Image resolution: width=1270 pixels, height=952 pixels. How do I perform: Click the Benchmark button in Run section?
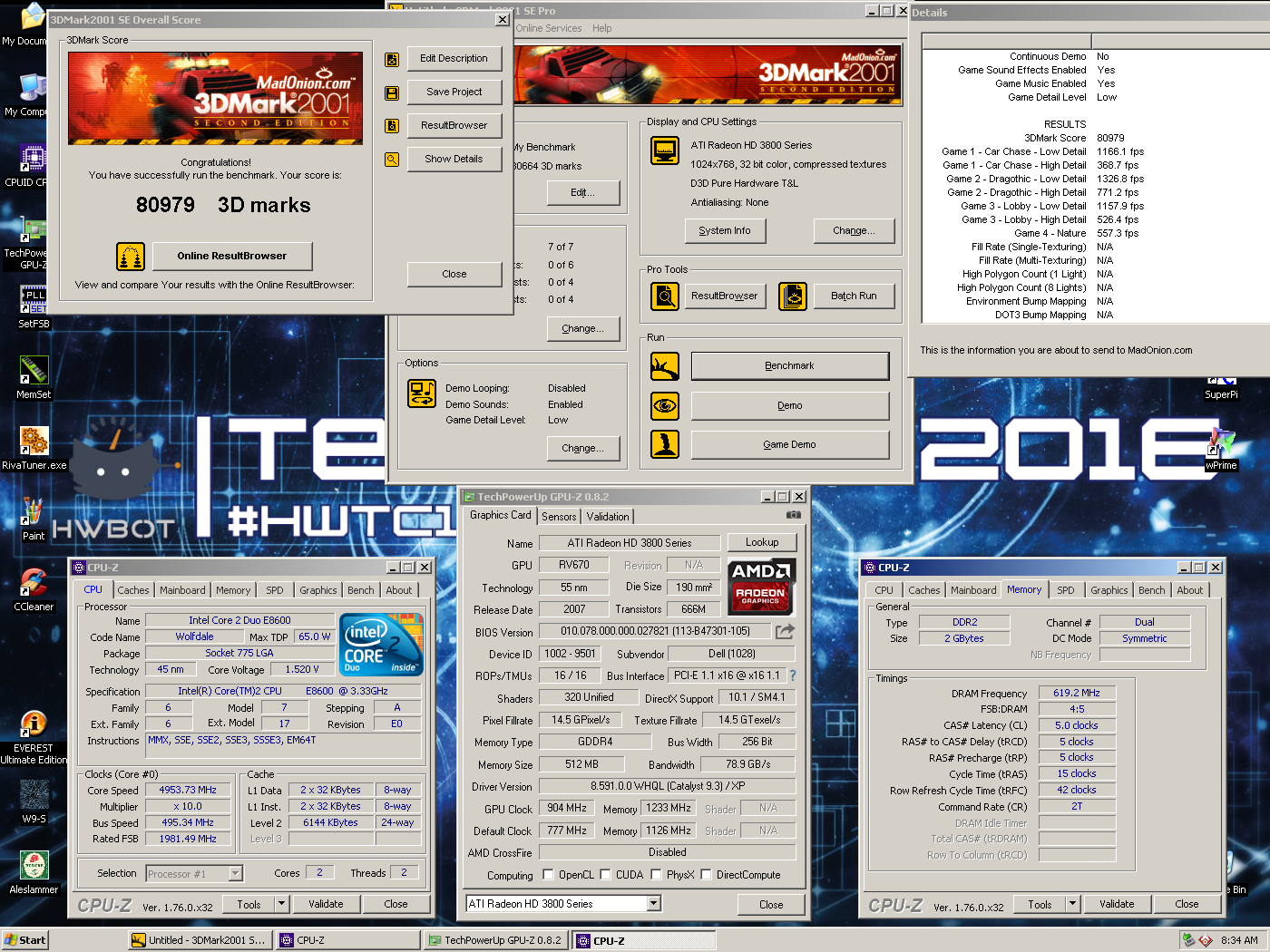click(790, 366)
